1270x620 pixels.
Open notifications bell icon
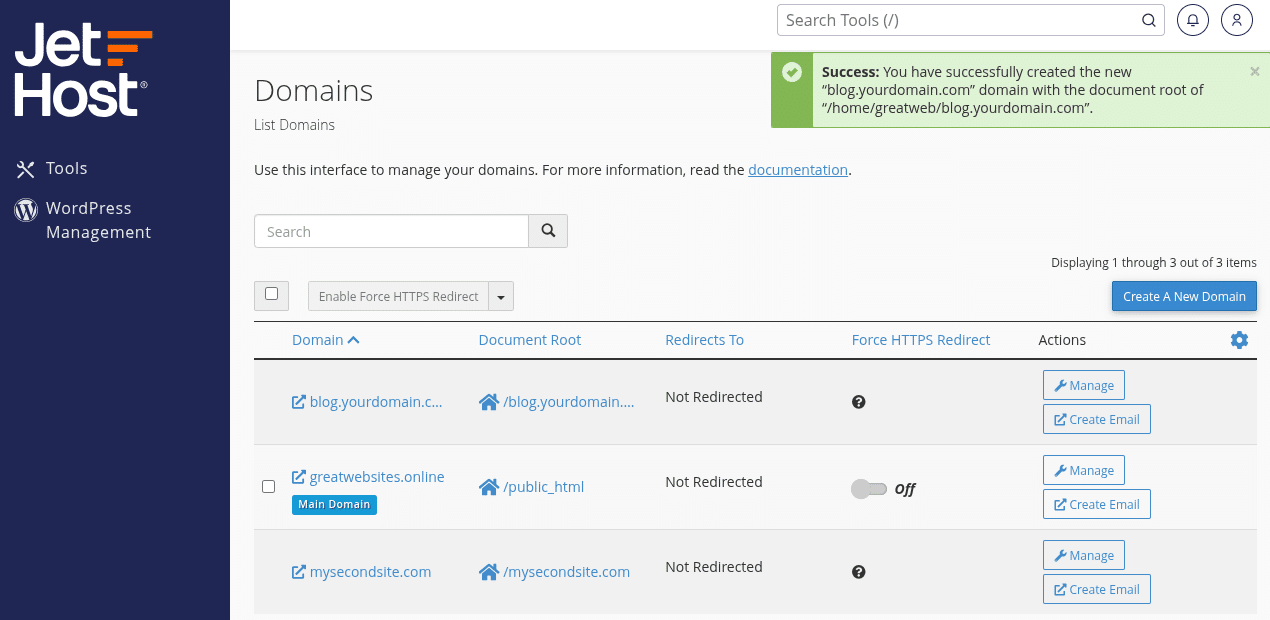[1193, 20]
